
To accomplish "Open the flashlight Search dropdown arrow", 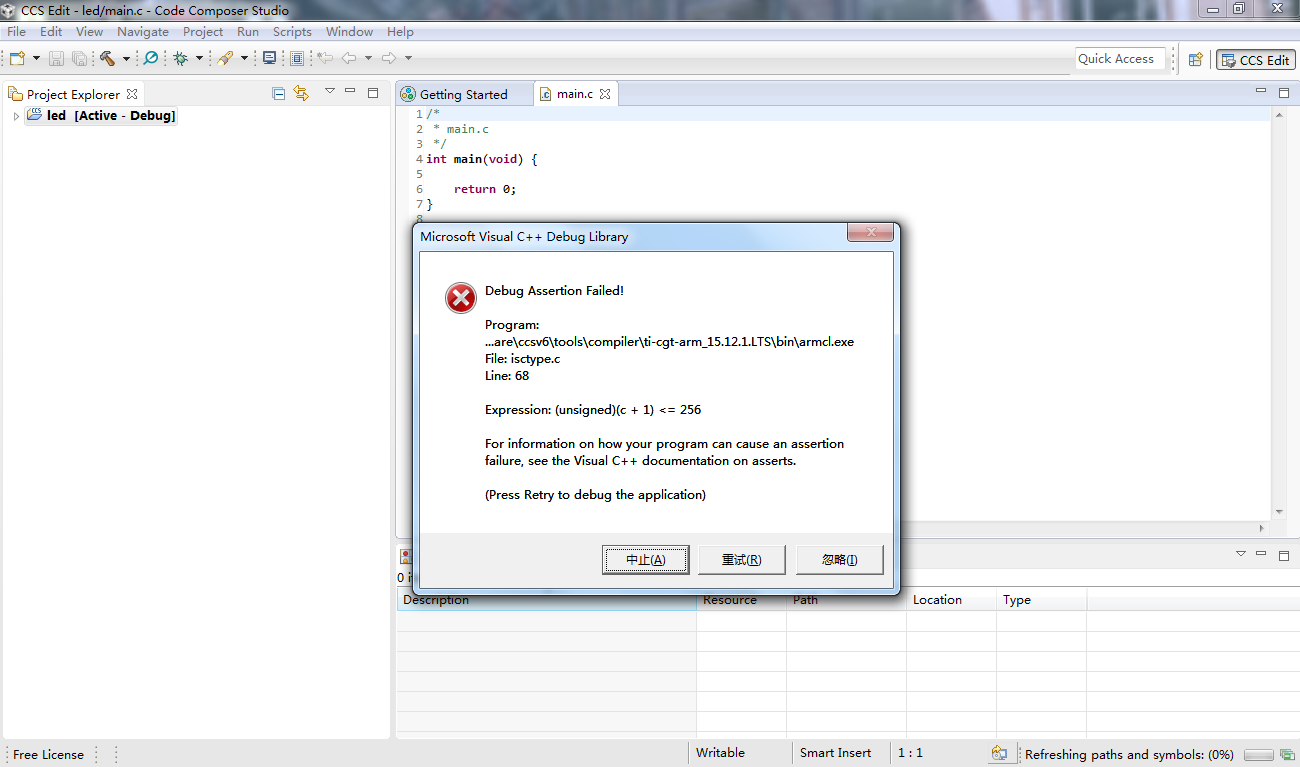I will pyautogui.click(x=244, y=59).
